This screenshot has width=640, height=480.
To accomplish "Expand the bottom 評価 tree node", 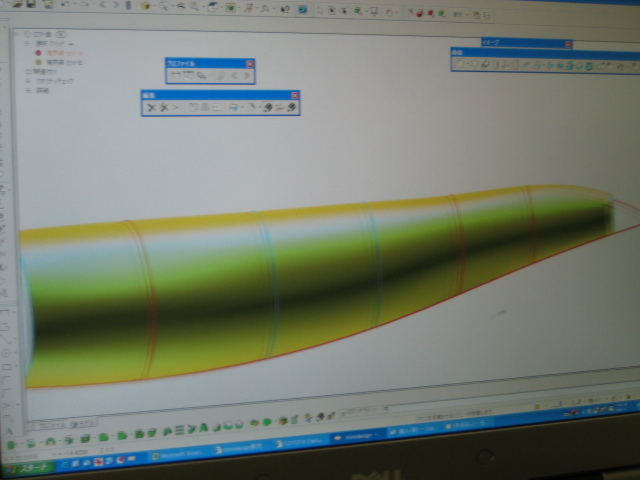I will (x=28, y=91).
